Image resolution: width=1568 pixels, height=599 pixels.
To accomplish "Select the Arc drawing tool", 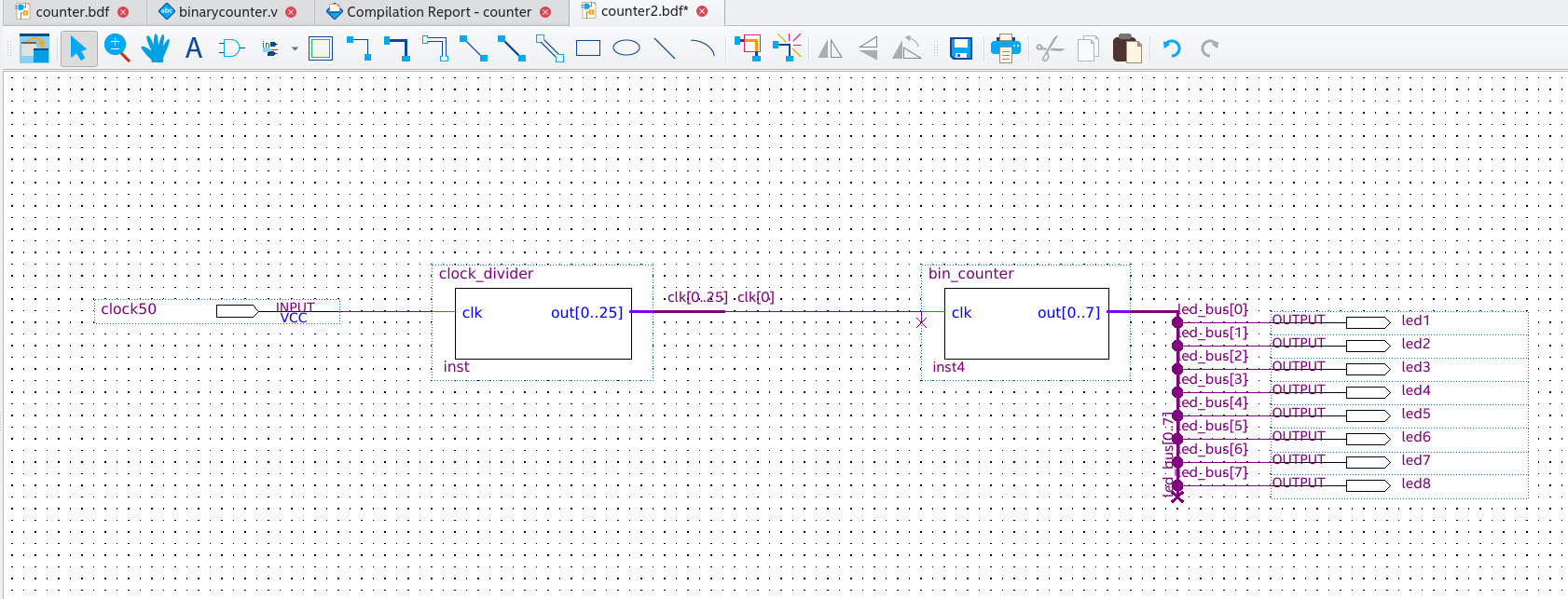I will tap(702, 48).
